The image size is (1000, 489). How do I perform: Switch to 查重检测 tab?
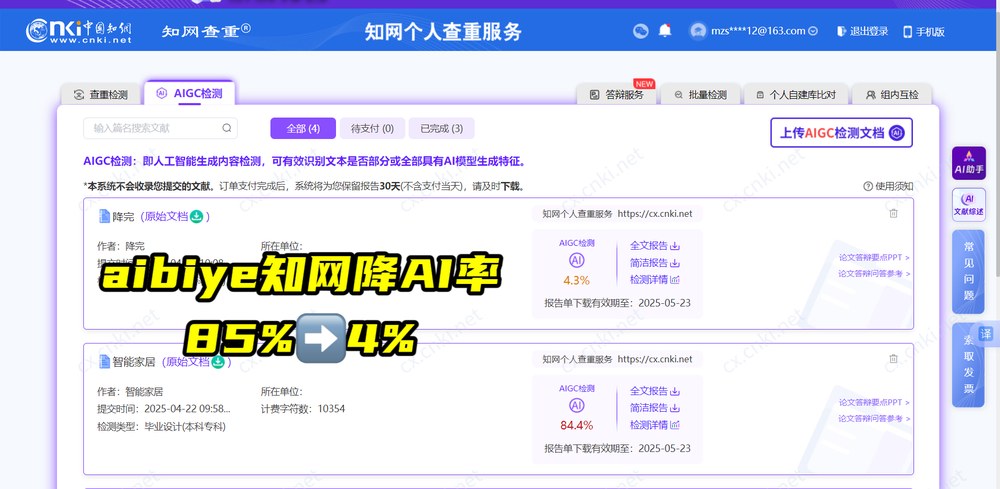[101, 94]
